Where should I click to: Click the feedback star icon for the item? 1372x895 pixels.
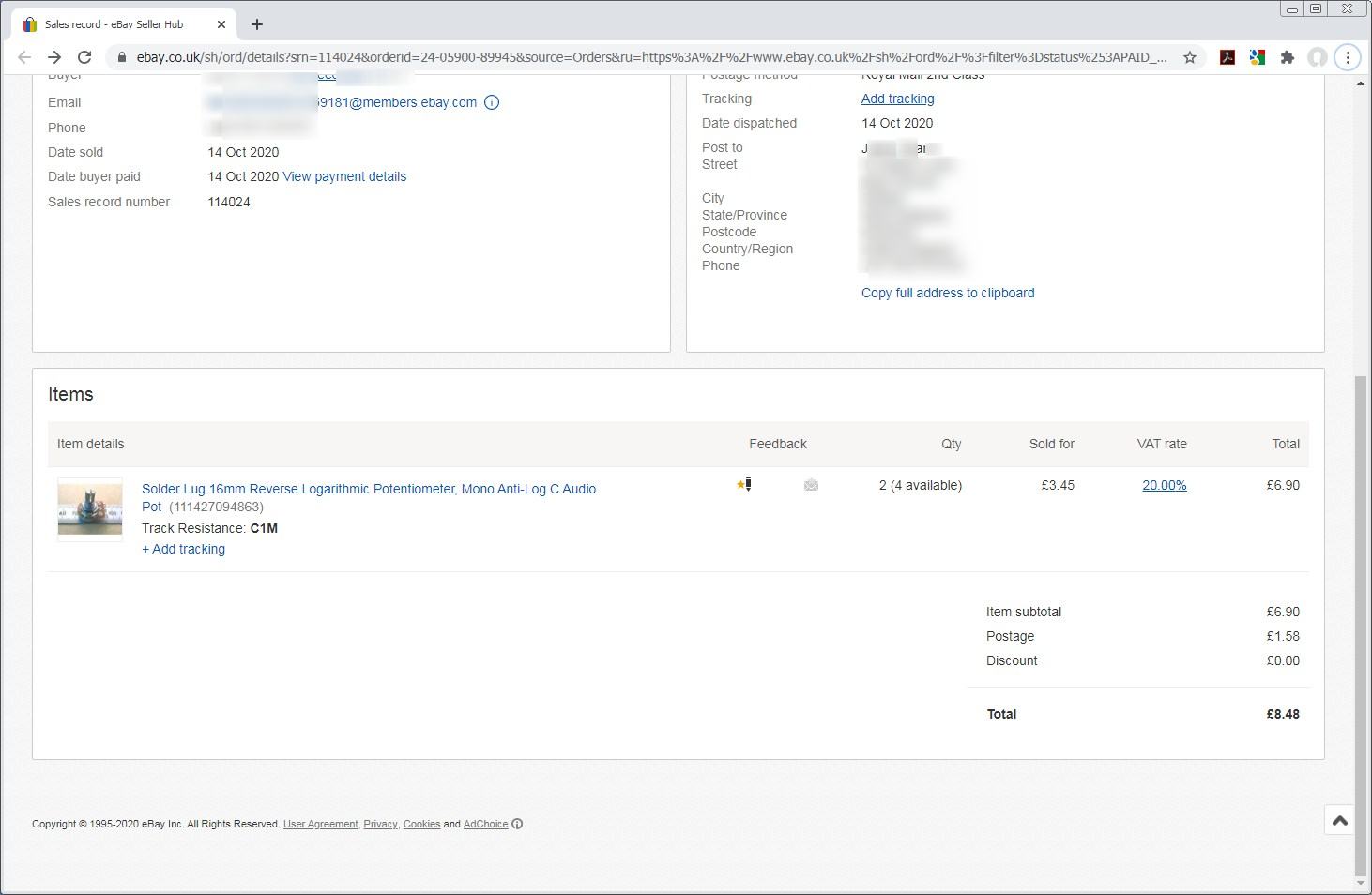pos(740,484)
